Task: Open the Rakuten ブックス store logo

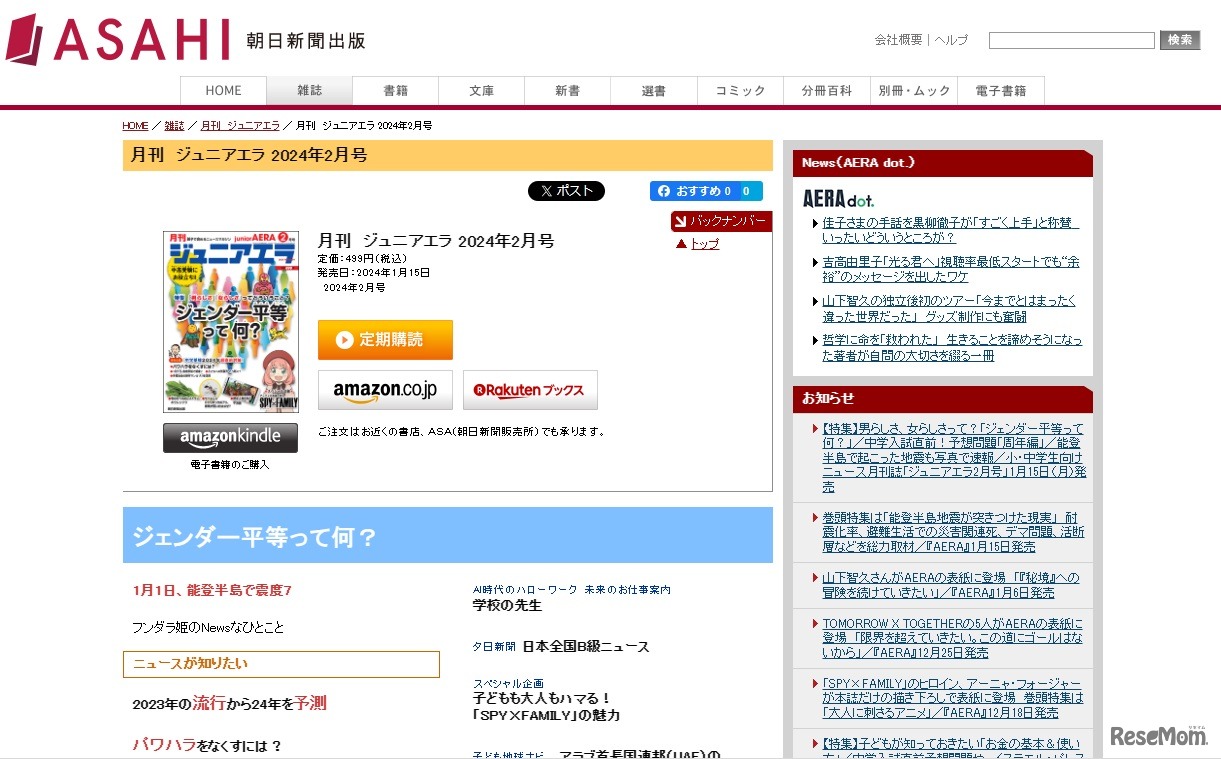Action: pos(529,390)
